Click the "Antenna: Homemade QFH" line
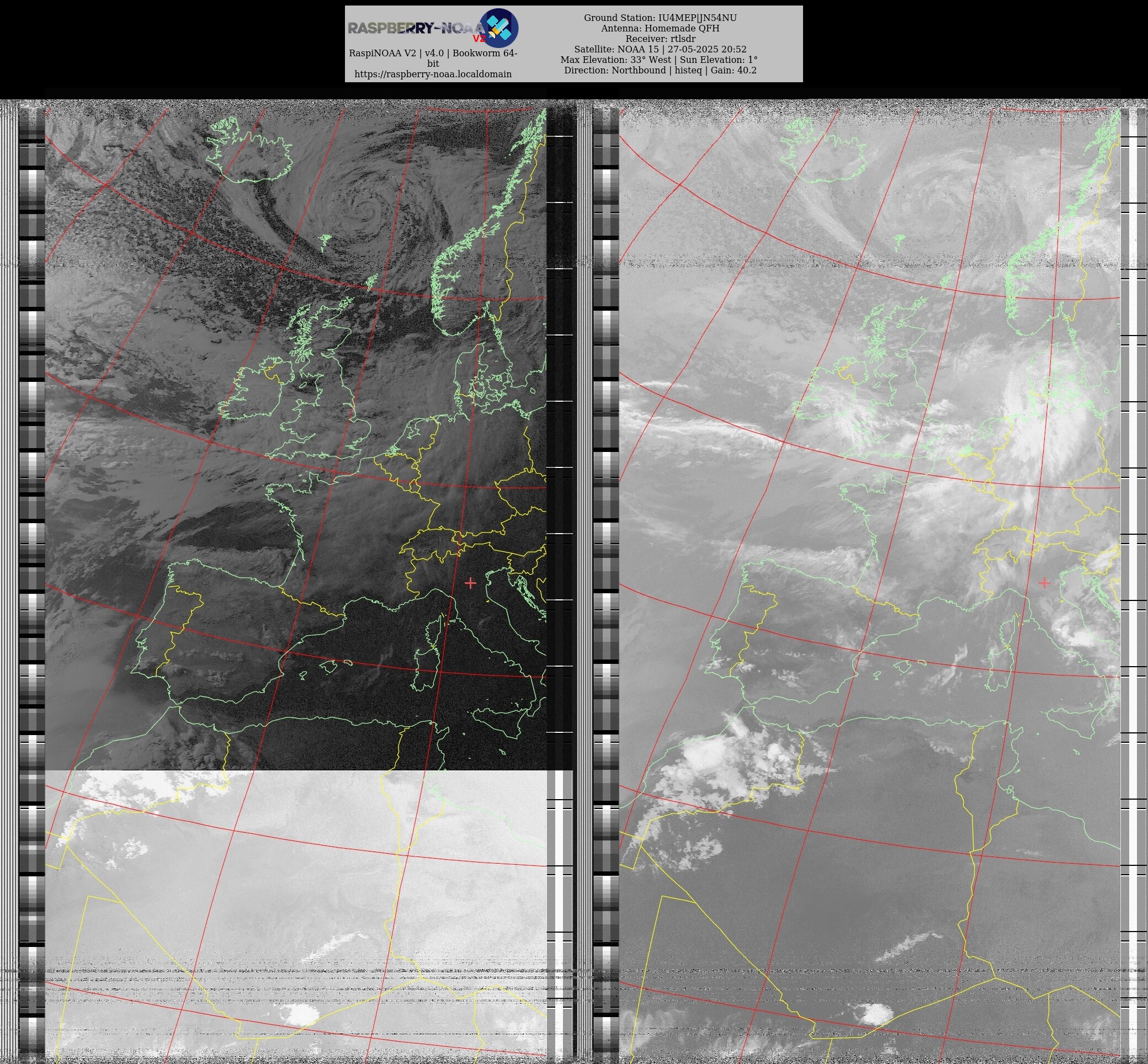This screenshot has width=1148, height=1064. pos(660,28)
